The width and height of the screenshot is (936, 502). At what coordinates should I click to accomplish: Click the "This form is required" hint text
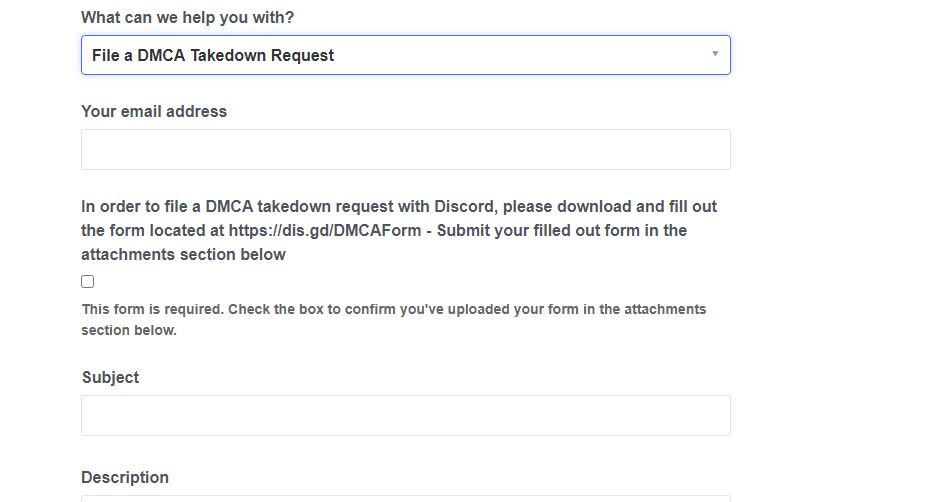pyautogui.click(x=152, y=310)
